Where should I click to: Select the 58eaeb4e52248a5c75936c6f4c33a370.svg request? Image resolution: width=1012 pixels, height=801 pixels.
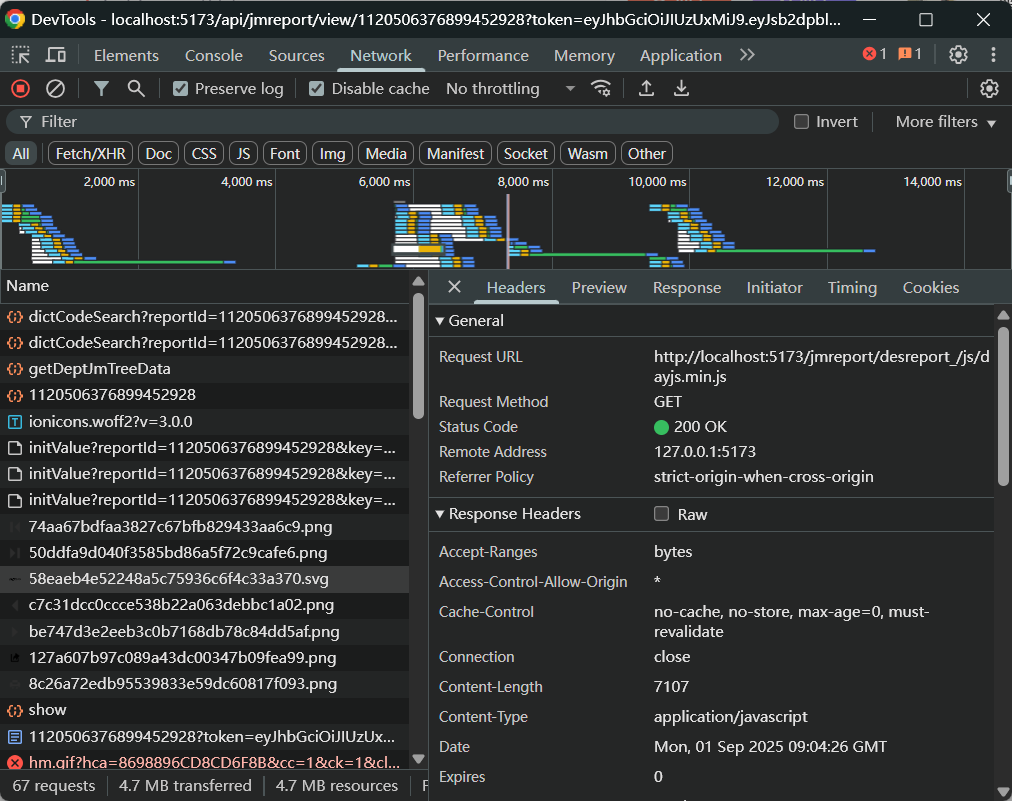pyautogui.click(x=205, y=579)
